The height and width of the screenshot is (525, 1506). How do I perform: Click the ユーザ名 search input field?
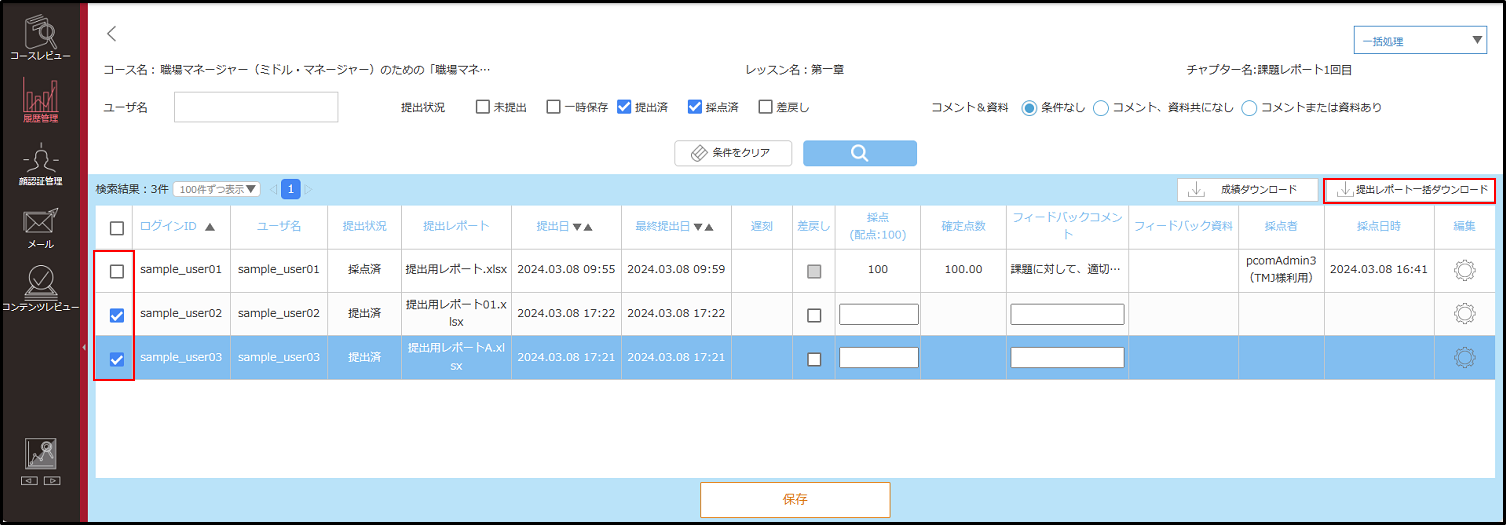(256, 107)
